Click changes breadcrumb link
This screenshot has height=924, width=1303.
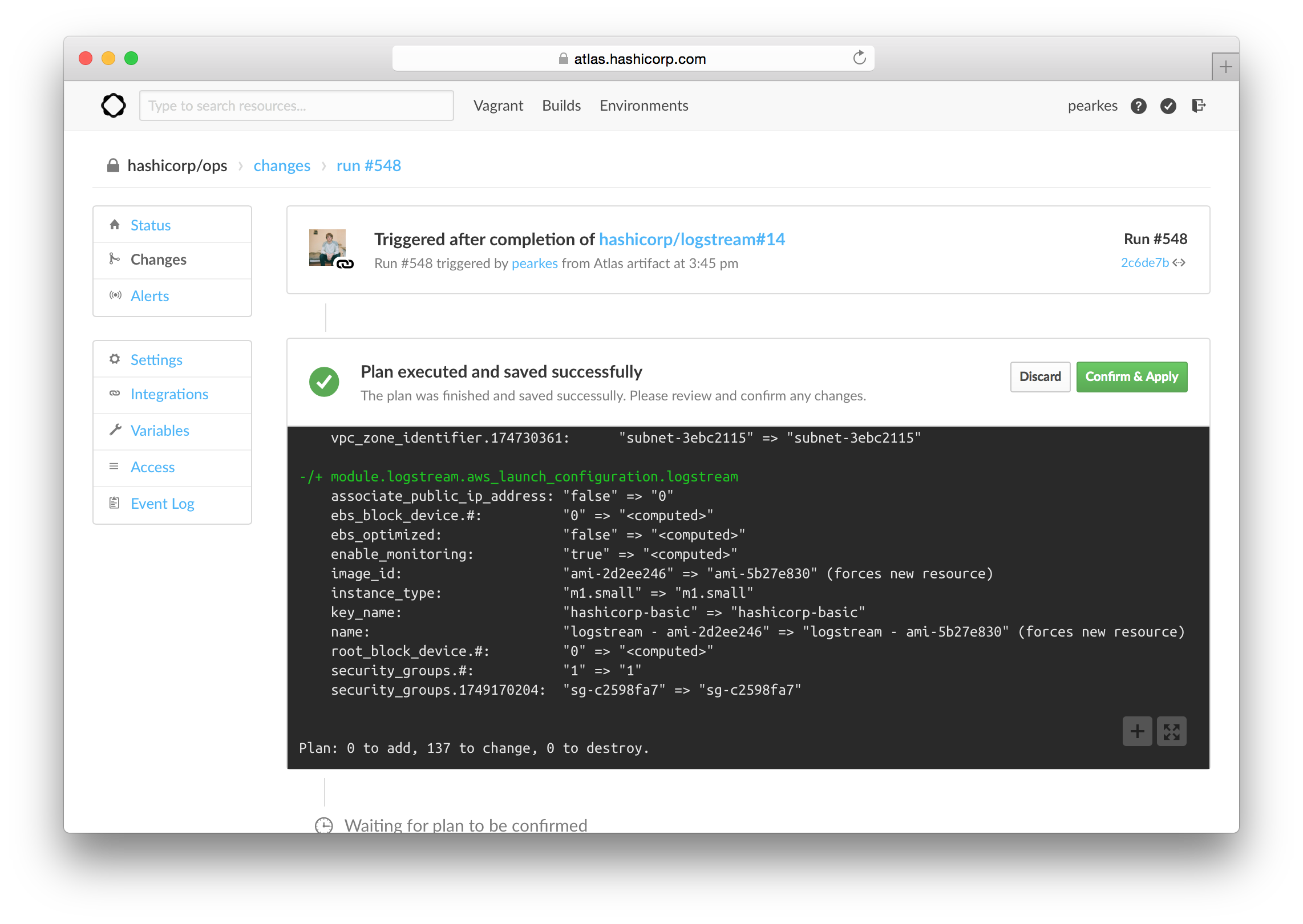pos(282,166)
